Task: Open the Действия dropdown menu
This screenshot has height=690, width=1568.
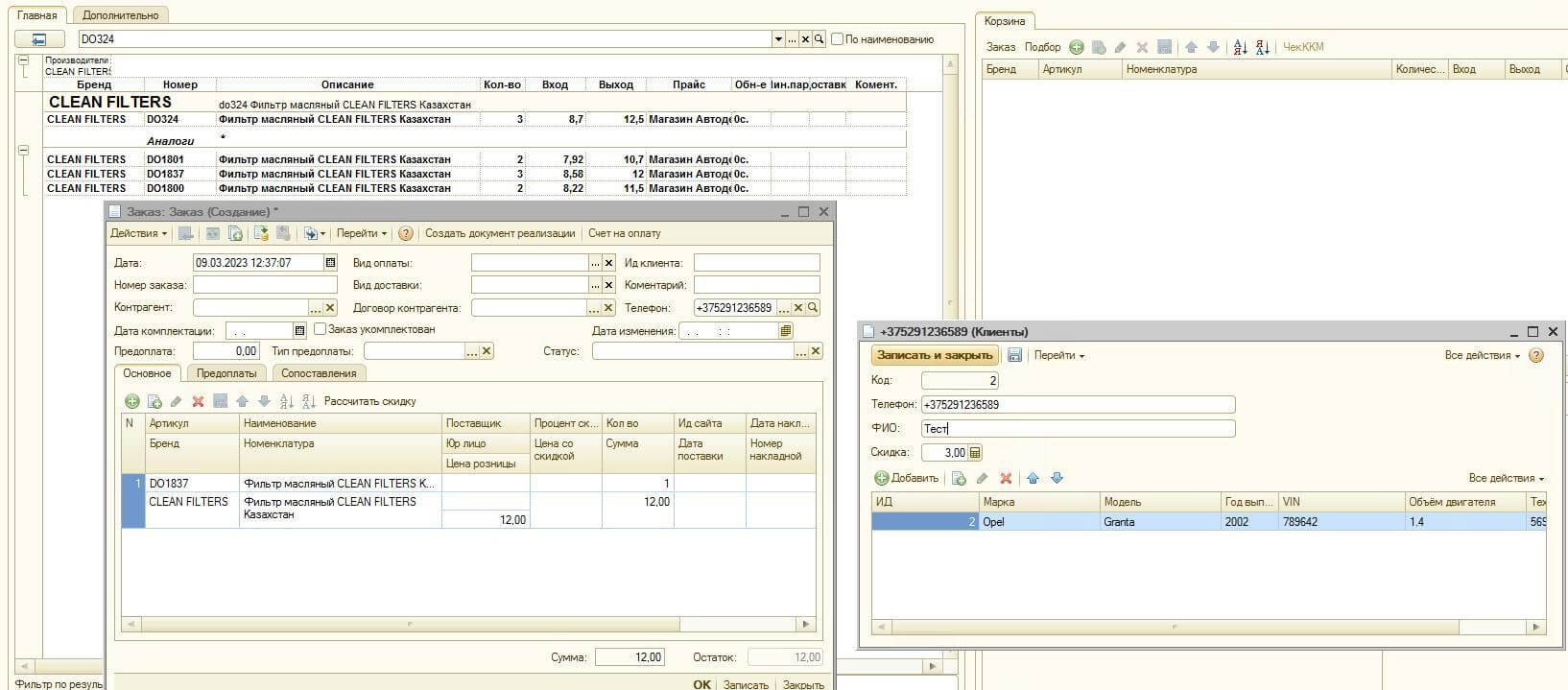Action: coord(138,233)
